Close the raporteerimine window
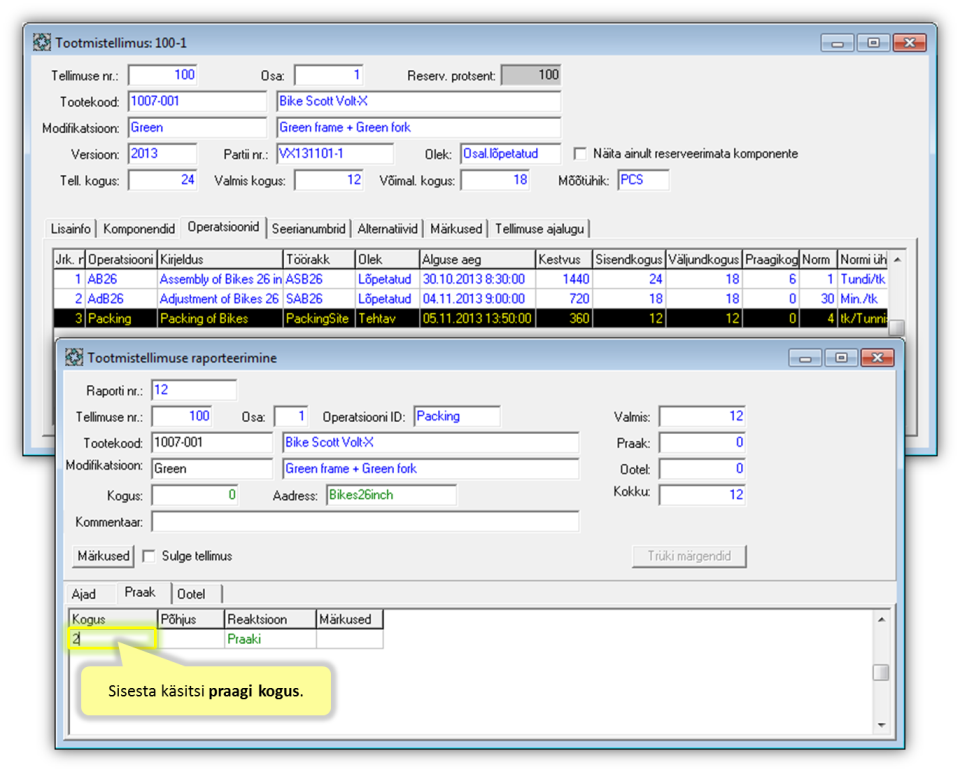Image resolution: width=960 pixels, height=772 pixels. point(877,358)
